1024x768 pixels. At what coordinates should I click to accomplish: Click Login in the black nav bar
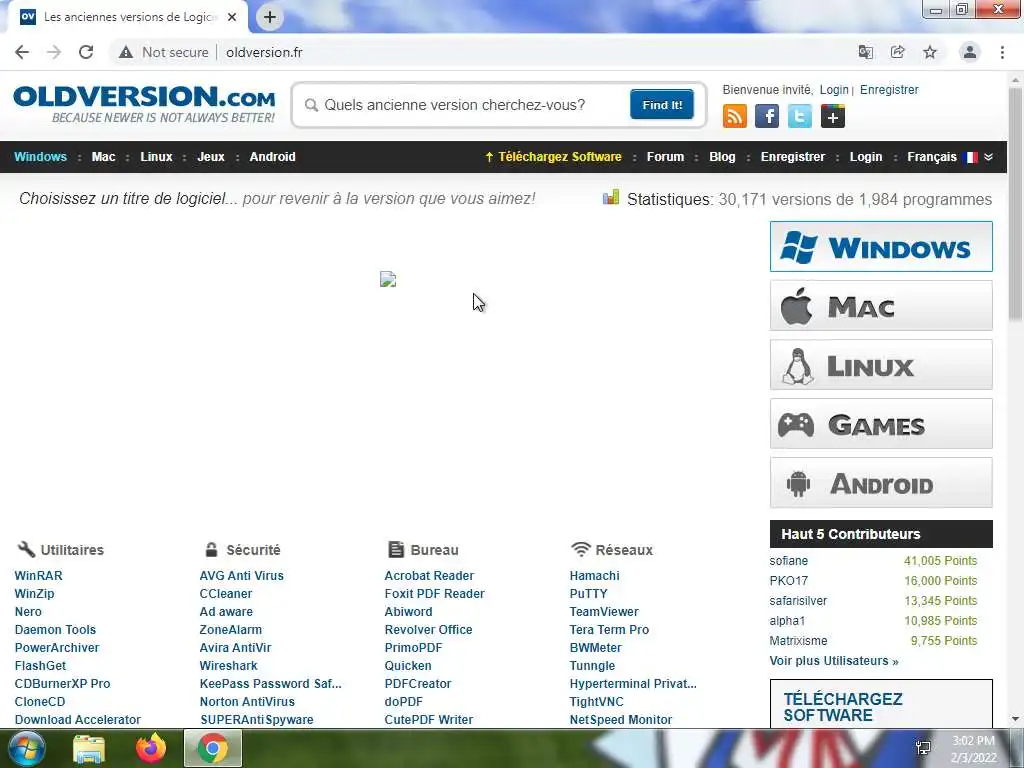[866, 157]
